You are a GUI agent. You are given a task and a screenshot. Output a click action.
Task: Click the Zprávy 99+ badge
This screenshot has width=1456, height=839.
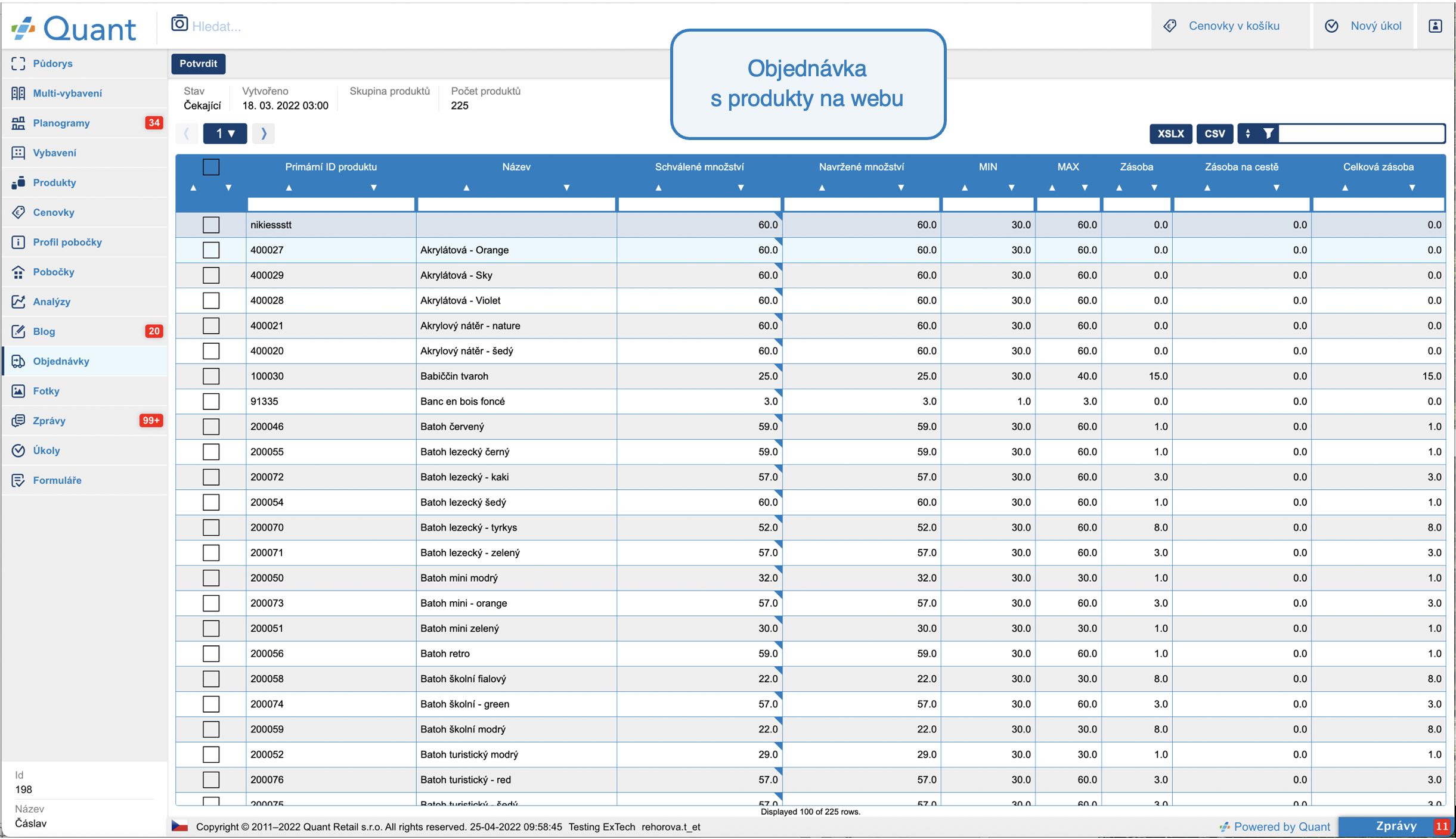[151, 421]
